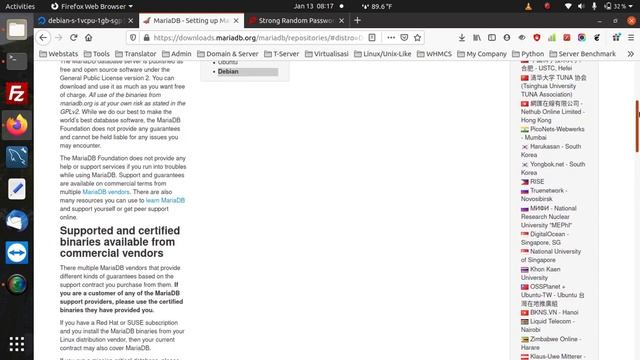Launch TeamViewer from the dock
Viewport: 640px width, 360px height.
17,253
